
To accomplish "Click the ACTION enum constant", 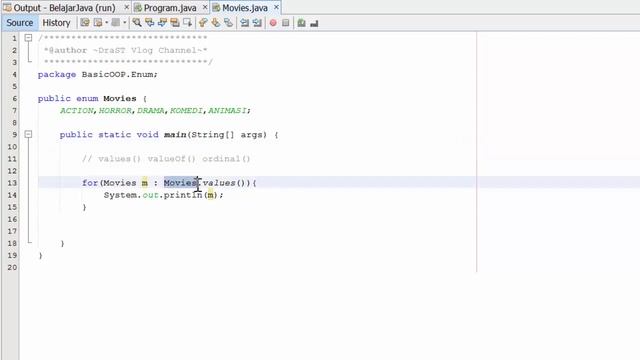I will [x=77, y=111].
